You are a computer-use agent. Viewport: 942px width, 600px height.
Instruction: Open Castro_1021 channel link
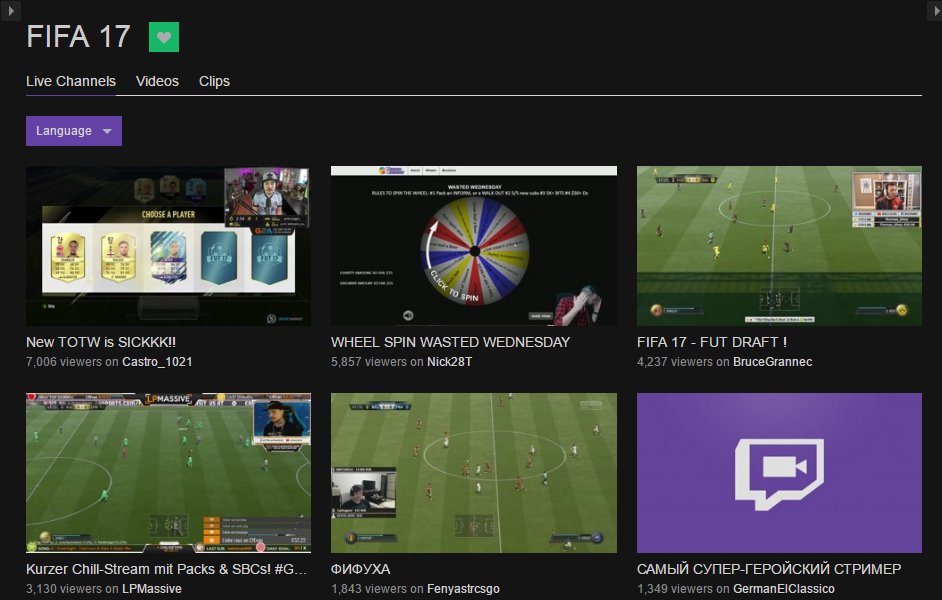157,362
